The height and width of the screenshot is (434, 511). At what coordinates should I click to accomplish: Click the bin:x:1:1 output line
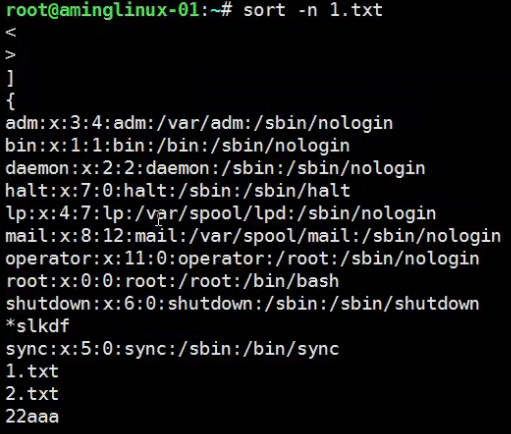pos(178,146)
